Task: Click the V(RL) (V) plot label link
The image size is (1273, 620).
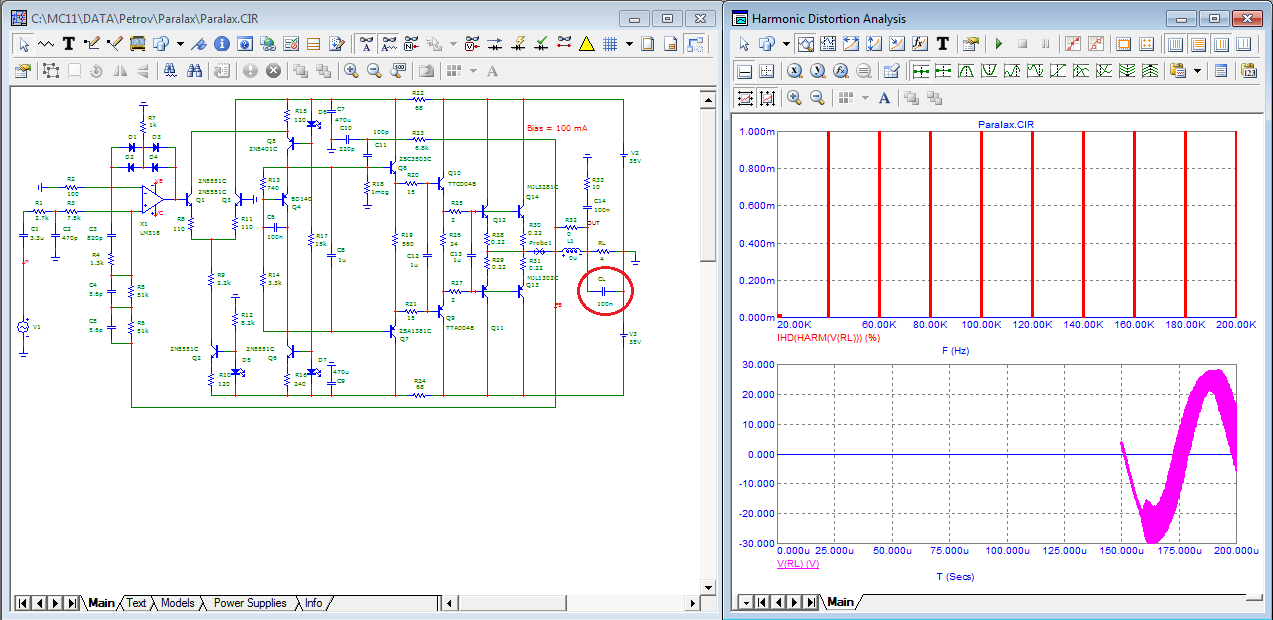Action: pyautogui.click(x=798, y=564)
